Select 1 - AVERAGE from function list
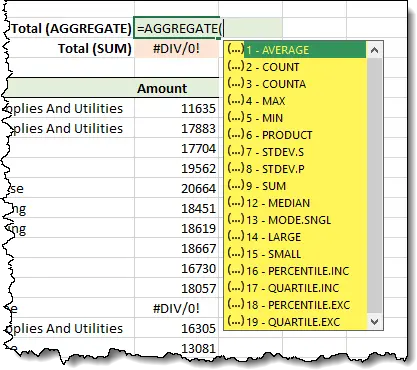This screenshot has height=370, width=417. pos(296,50)
